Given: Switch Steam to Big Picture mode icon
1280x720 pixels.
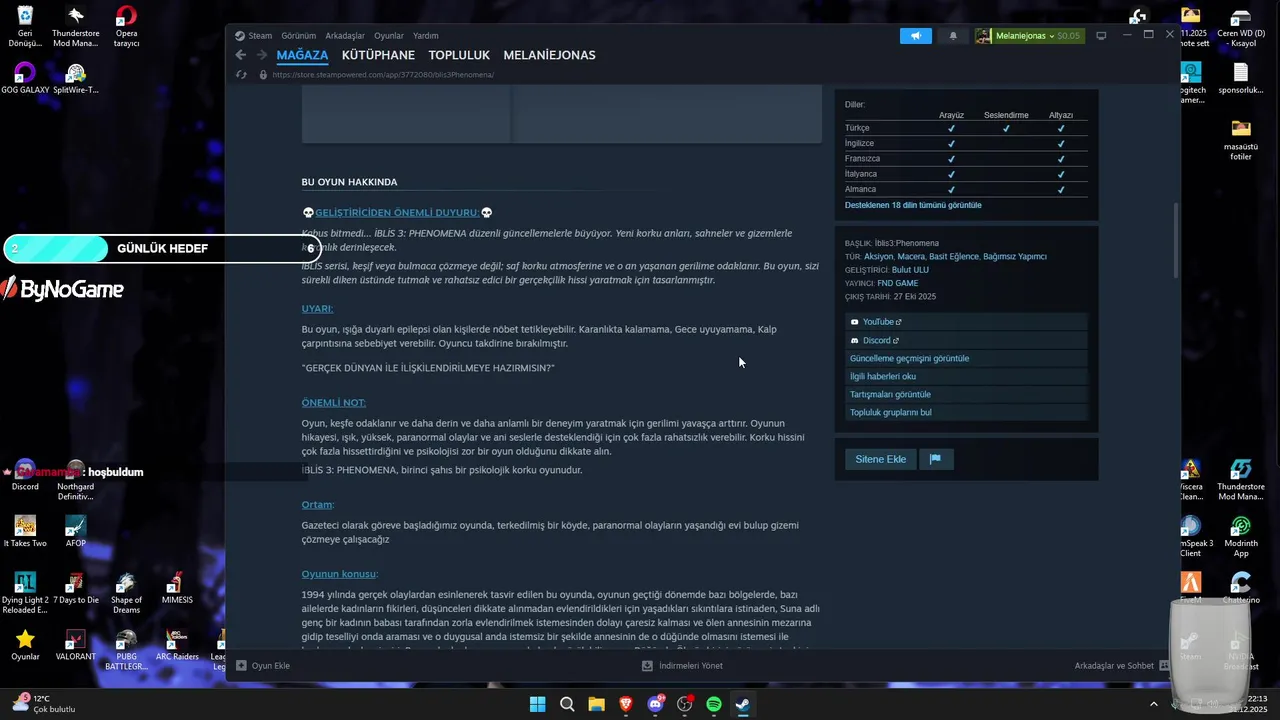Looking at the screenshot, I should click(1101, 36).
